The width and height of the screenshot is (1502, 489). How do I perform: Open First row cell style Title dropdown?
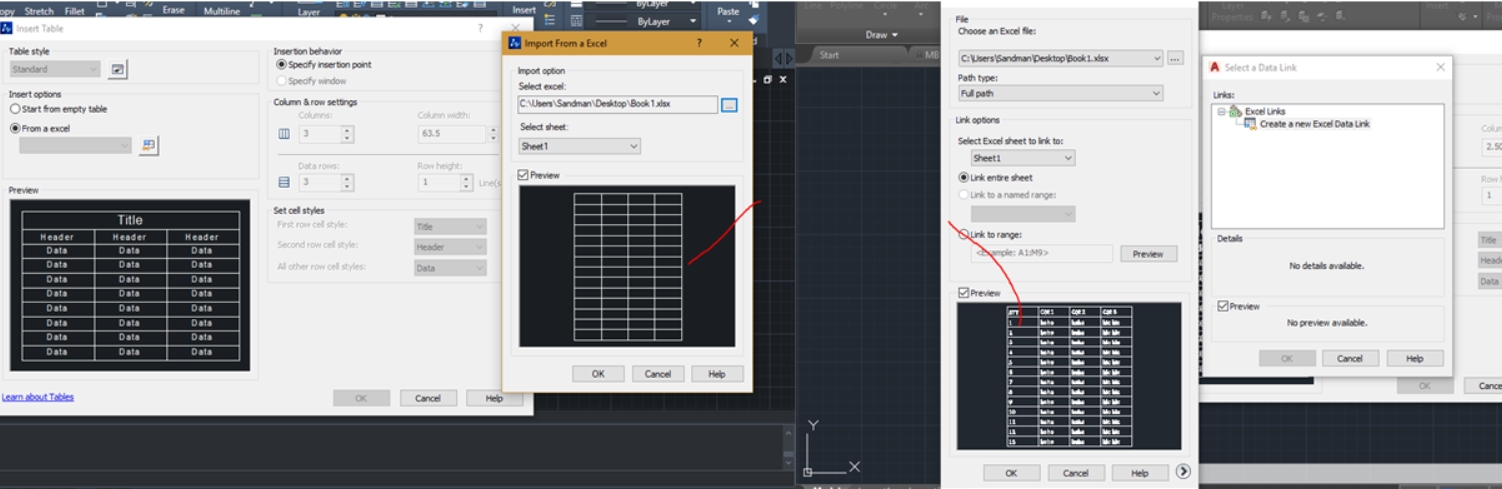pos(450,227)
